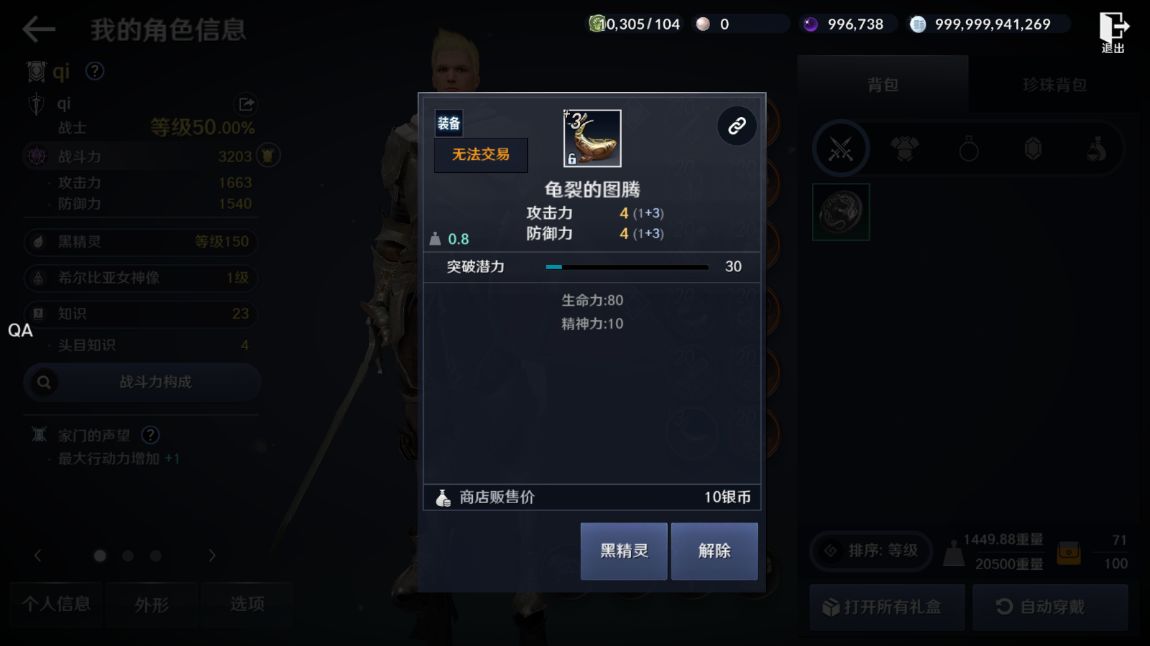Select the third page indicator dot
Image resolution: width=1150 pixels, height=646 pixels.
click(155, 556)
